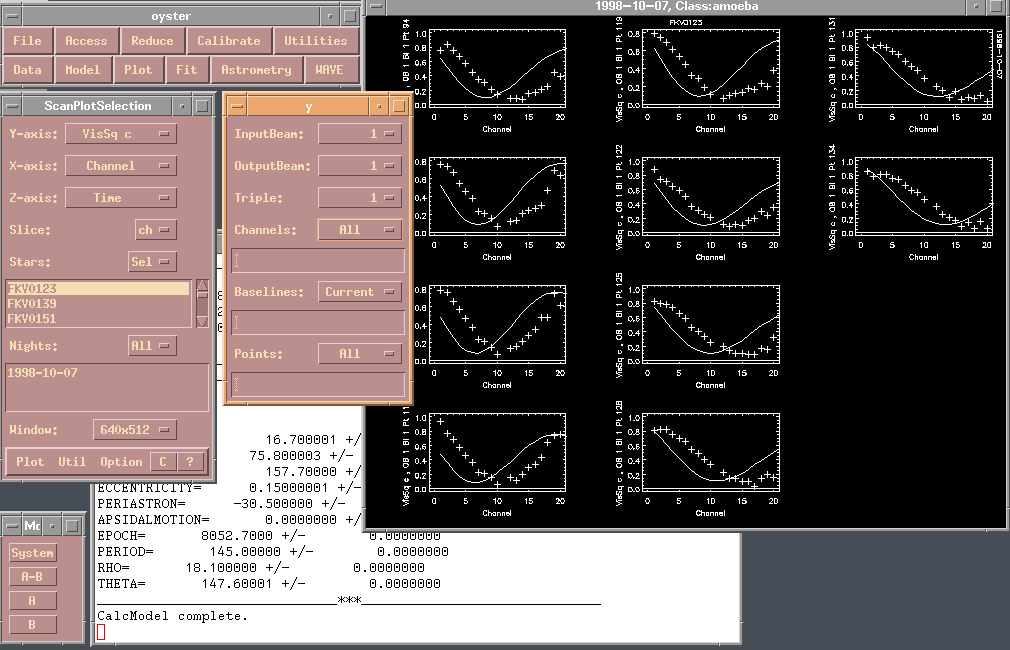1010x650 pixels.
Task: Open the Baselines Current dropdown
Action: pyautogui.click(x=360, y=292)
